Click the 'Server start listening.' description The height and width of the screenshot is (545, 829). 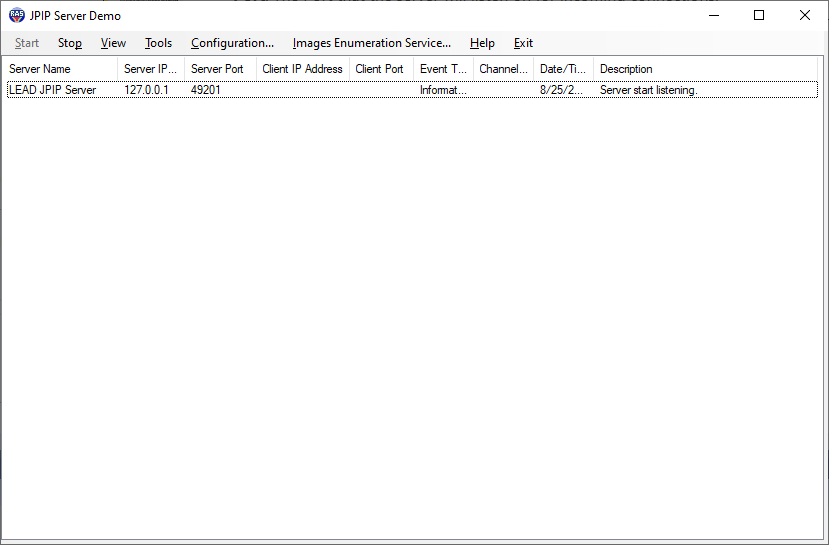click(649, 90)
